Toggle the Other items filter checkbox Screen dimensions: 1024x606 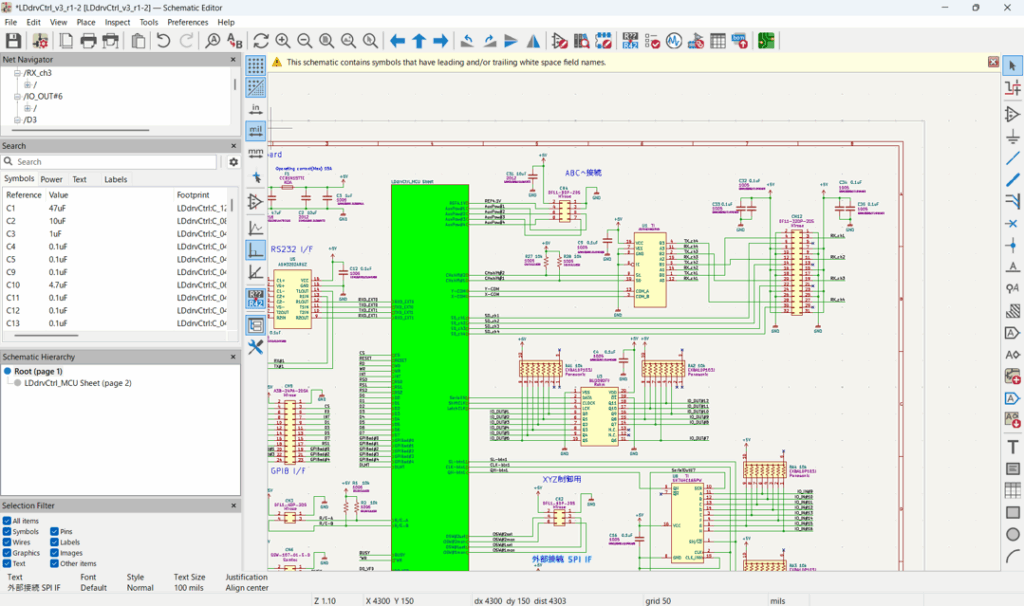pyautogui.click(x=55, y=563)
